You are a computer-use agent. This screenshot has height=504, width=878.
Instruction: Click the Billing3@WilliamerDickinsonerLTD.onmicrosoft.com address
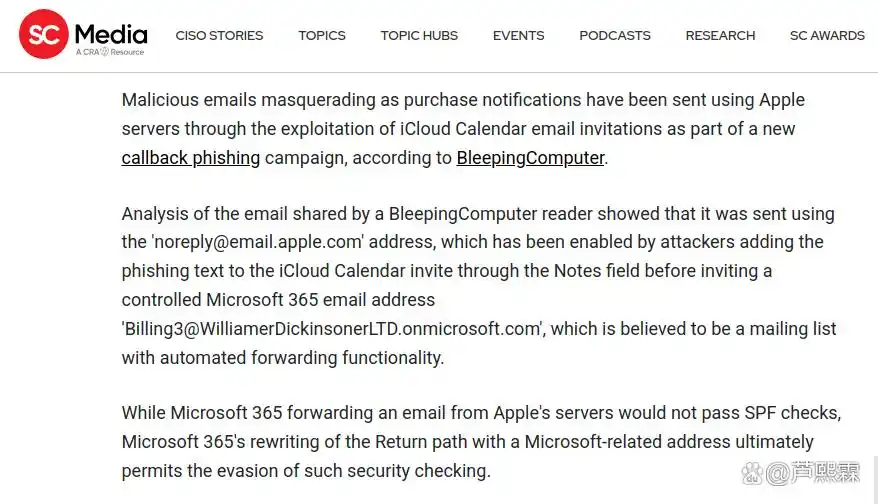[x=332, y=329]
